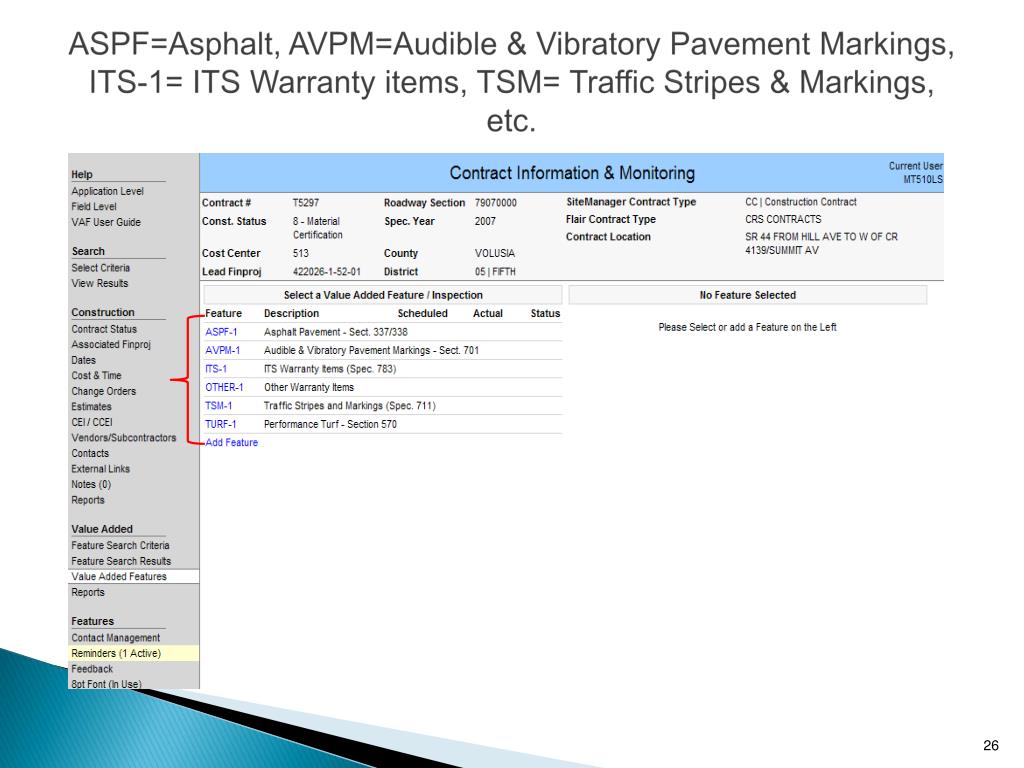Image resolution: width=1024 pixels, height=768 pixels.
Task: Open Change Orders section
Action: (x=103, y=391)
